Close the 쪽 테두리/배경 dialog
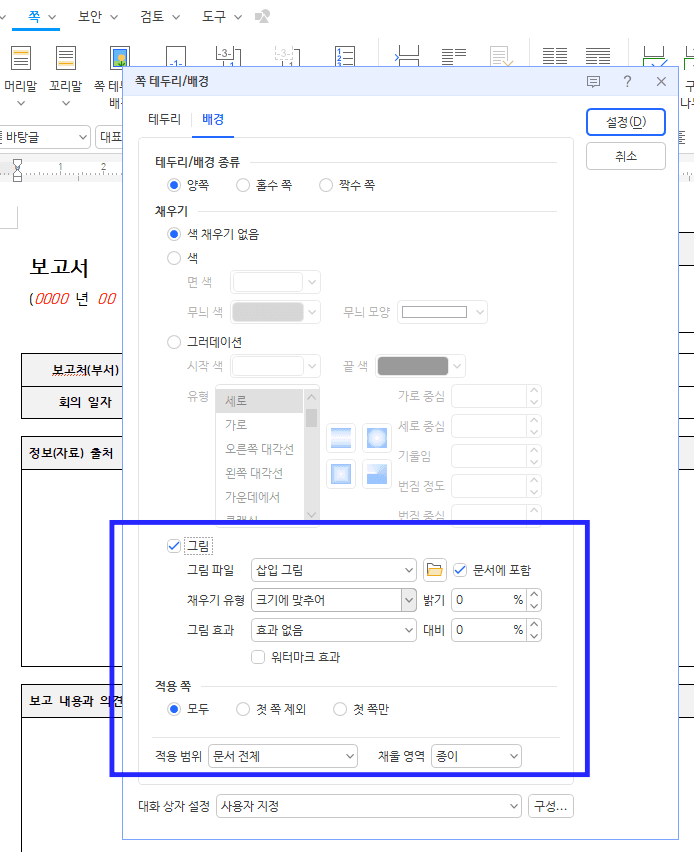This screenshot has width=694, height=852. 661,82
